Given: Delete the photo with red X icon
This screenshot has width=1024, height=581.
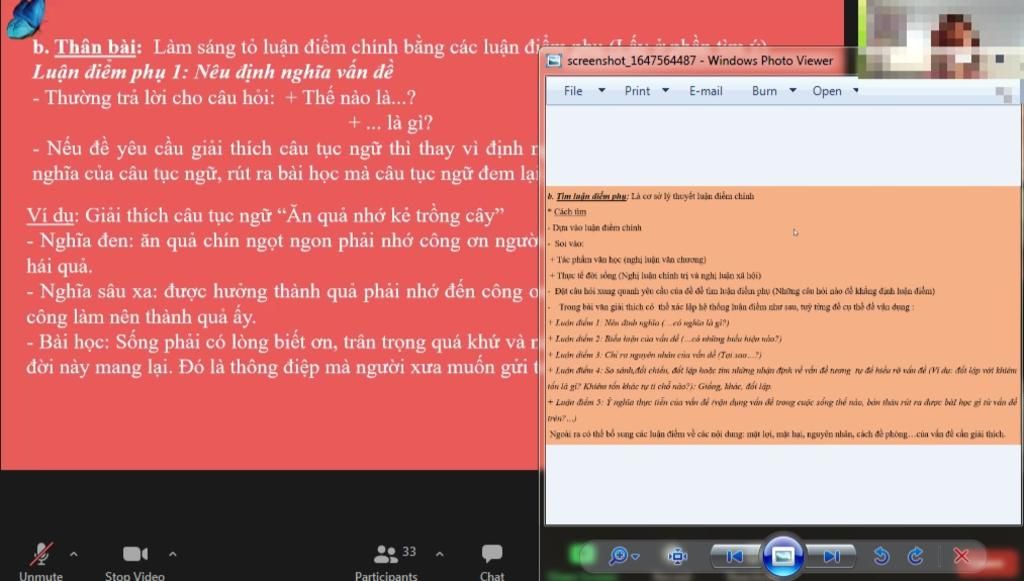Looking at the screenshot, I should (x=961, y=556).
